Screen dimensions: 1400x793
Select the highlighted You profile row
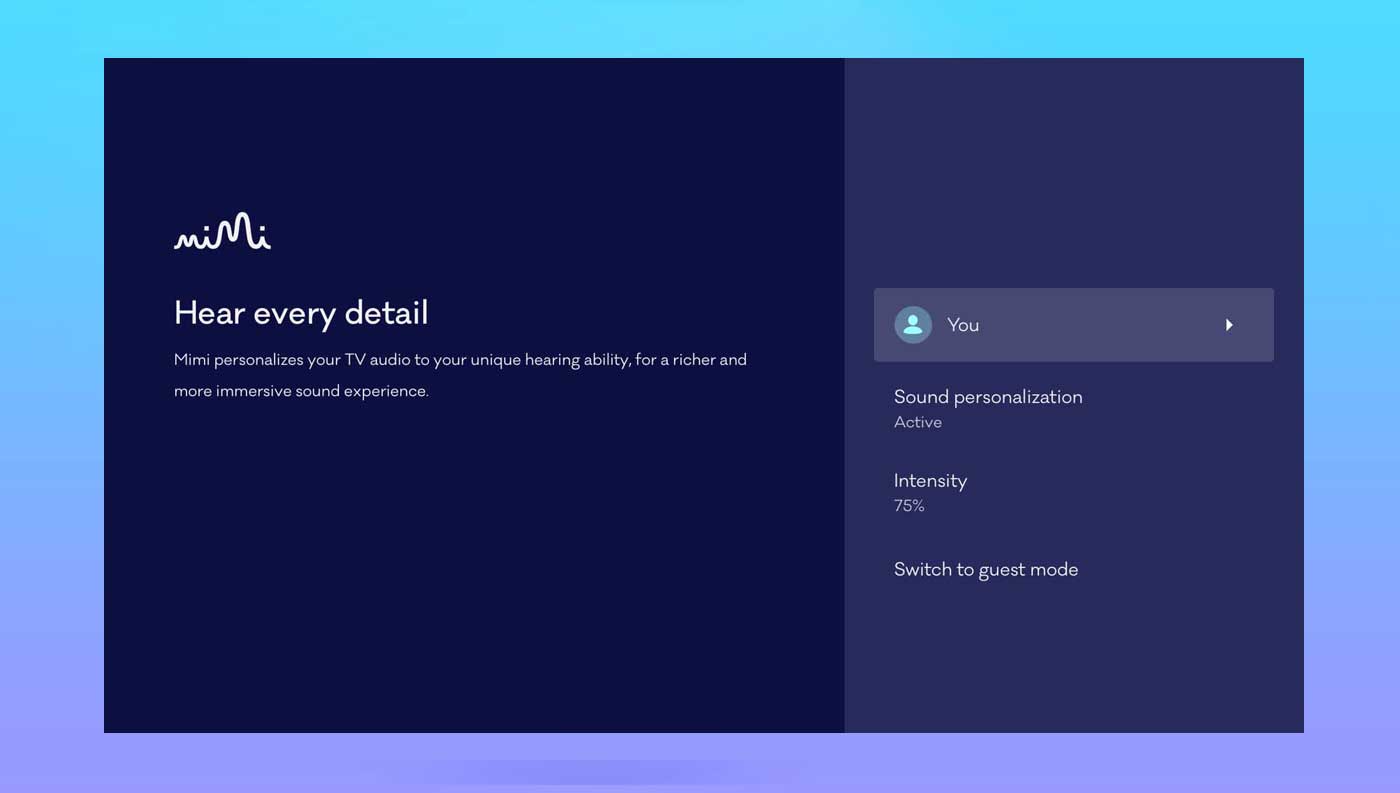coord(1073,325)
